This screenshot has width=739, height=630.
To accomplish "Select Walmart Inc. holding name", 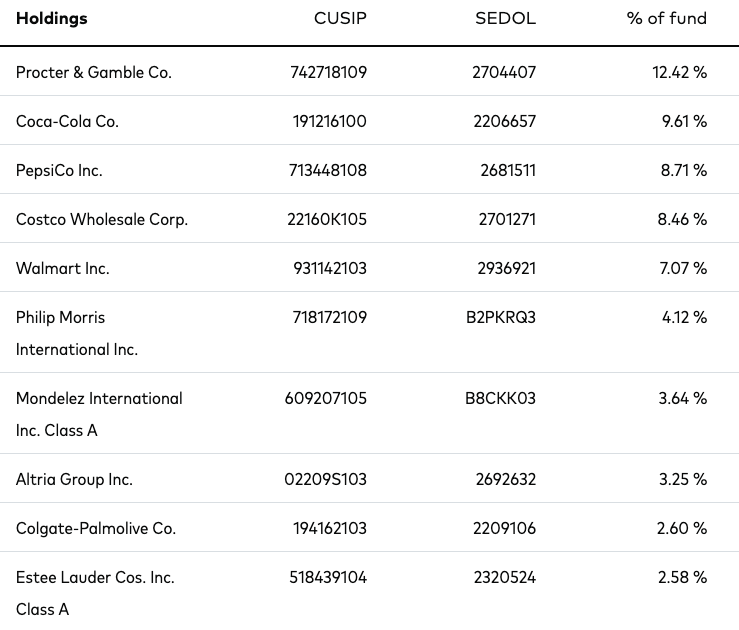I will tap(63, 268).
